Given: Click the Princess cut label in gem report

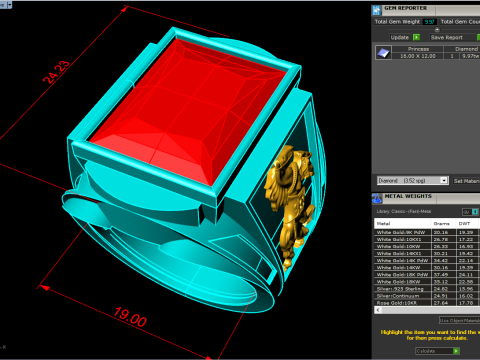Looking at the screenshot, I should coord(418,49).
